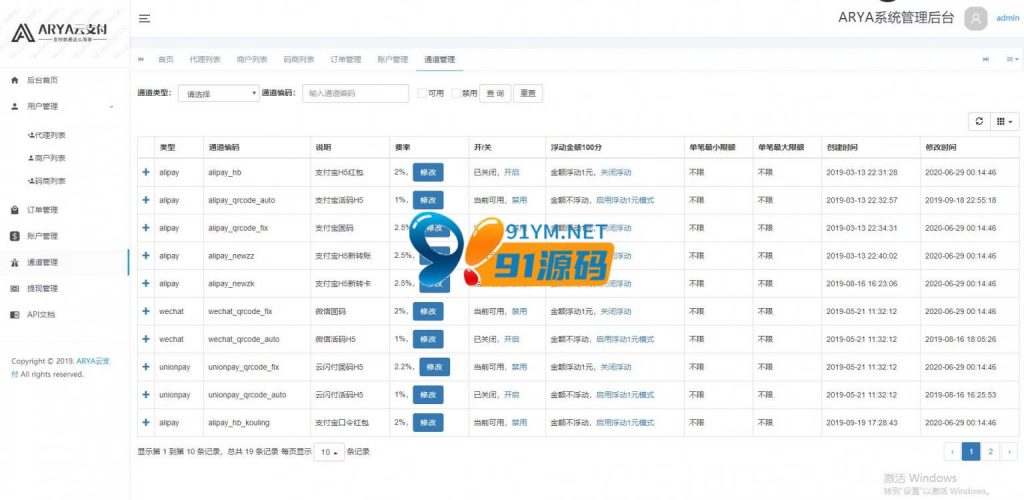This screenshot has height=500, width=1024.
Task: Expand row details for alipay_qrcode_auto
Action: point(146,200)
